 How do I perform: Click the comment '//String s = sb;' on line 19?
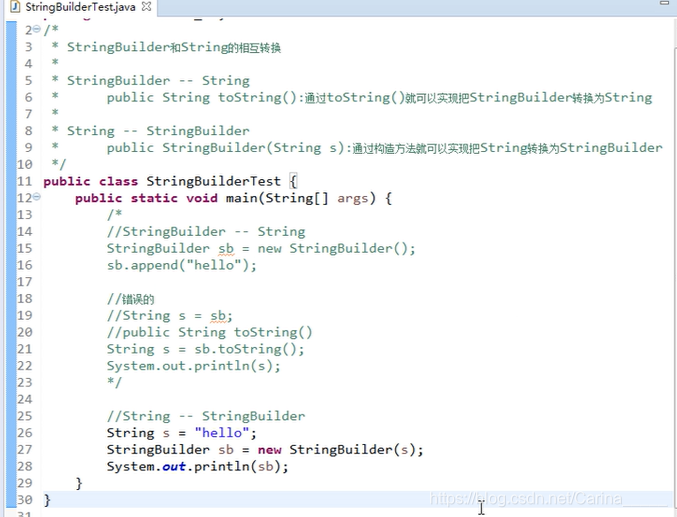170,316
